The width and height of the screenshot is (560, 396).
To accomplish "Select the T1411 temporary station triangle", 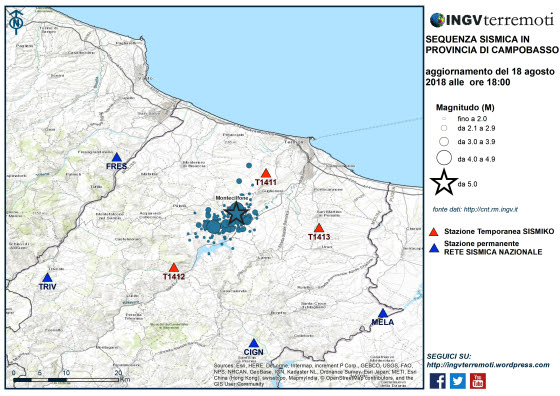I will pos(265,173).
